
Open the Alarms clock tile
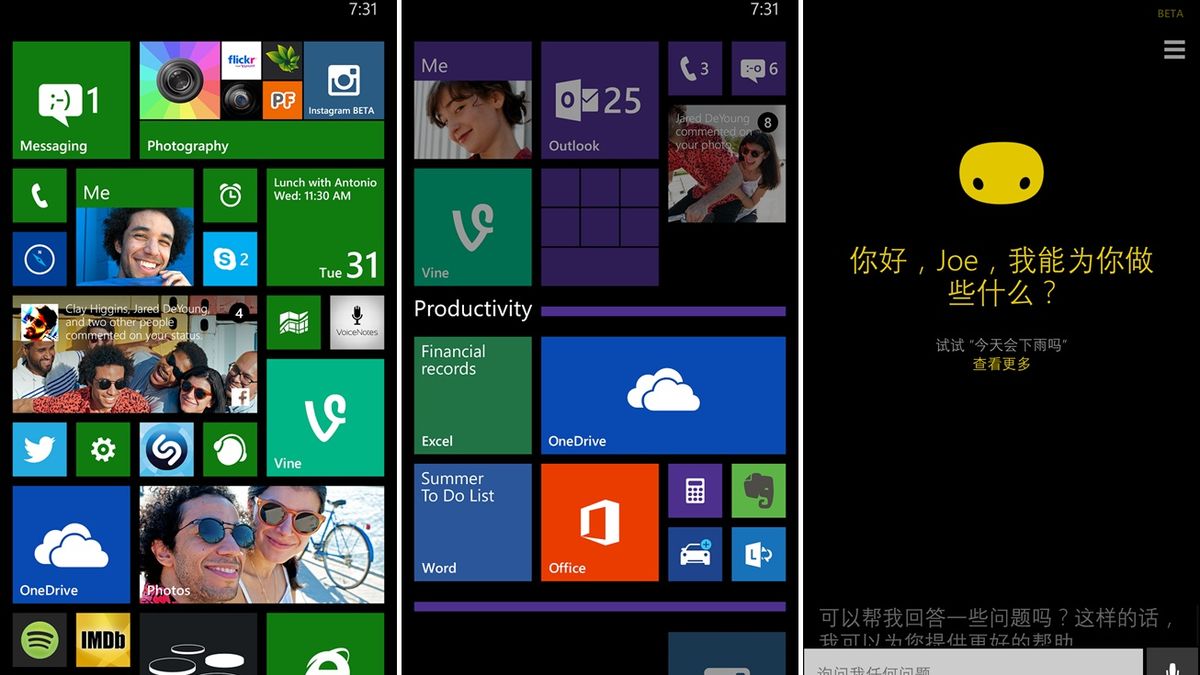230,195
